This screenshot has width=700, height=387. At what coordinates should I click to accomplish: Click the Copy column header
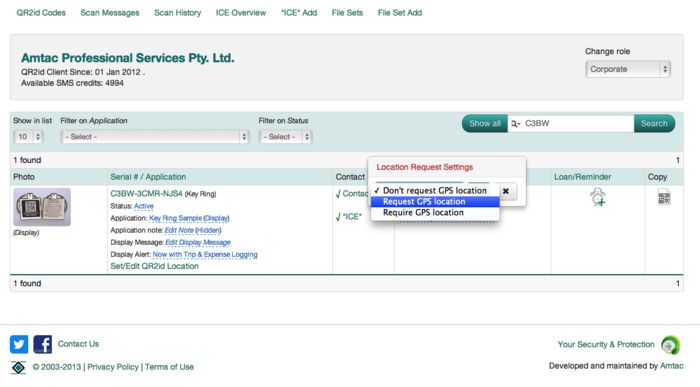[657, 177]
